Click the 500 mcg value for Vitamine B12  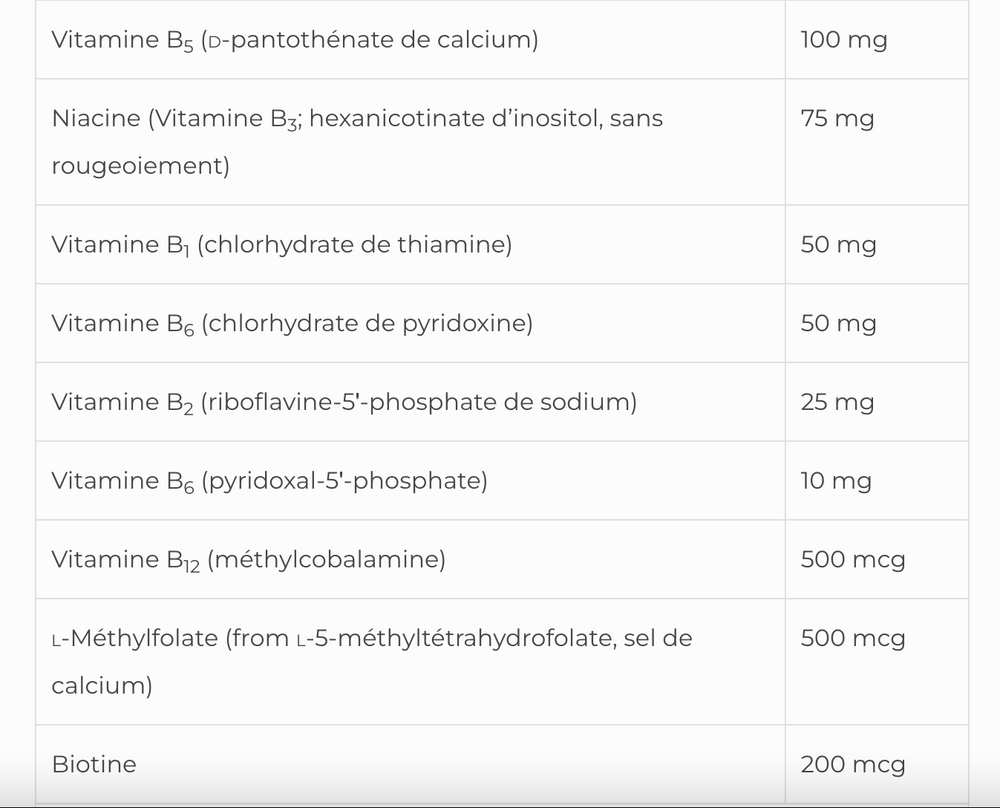click(852, 560)
